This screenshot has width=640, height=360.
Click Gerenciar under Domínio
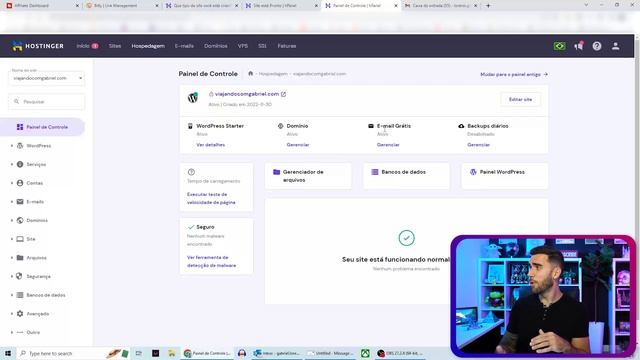point(298,145)
